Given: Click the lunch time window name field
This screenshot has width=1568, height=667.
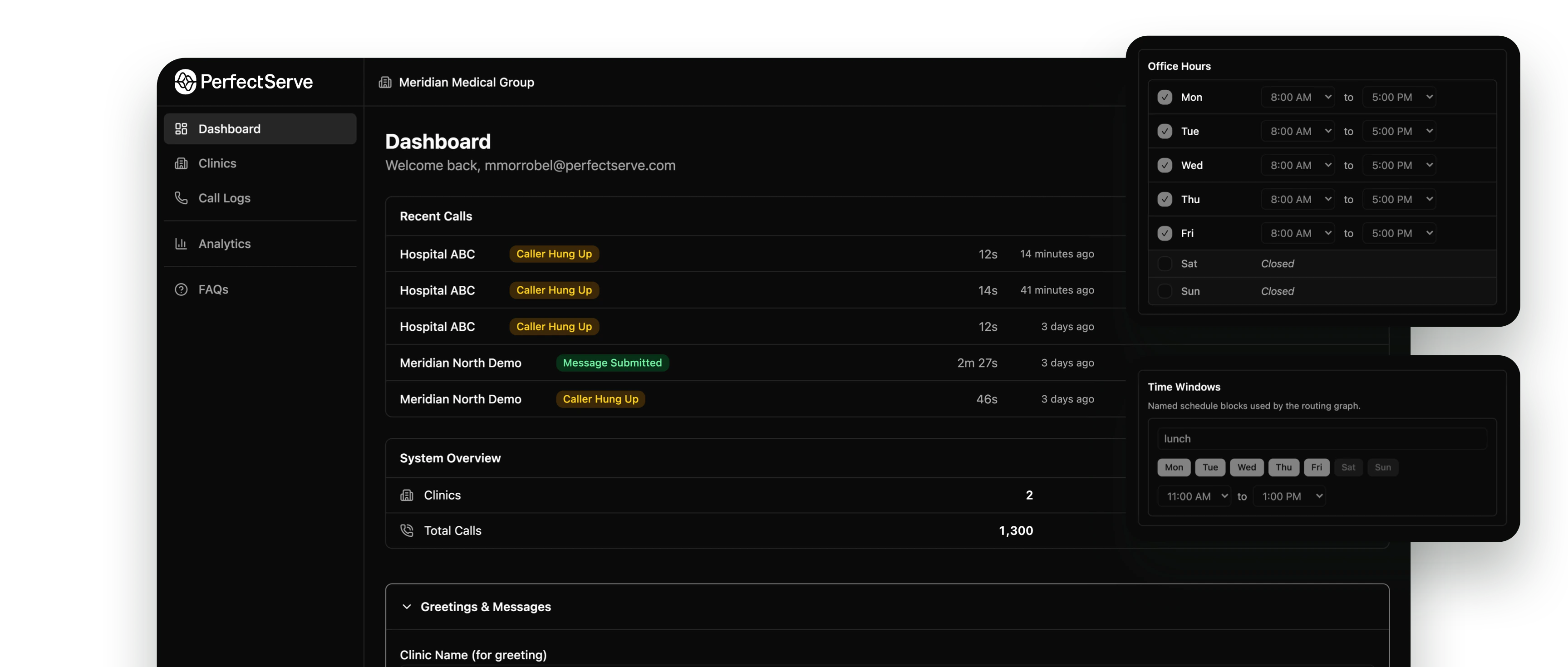Looking at the screenshot, I should click(1322, 439).
